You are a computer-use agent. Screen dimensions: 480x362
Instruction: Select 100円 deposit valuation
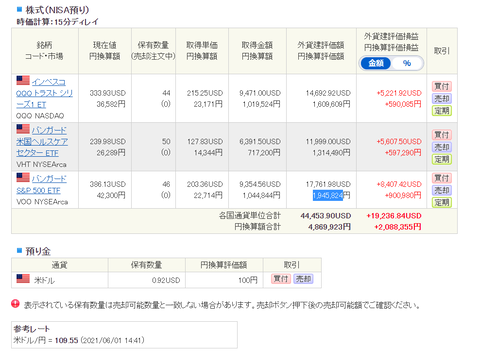248,280
